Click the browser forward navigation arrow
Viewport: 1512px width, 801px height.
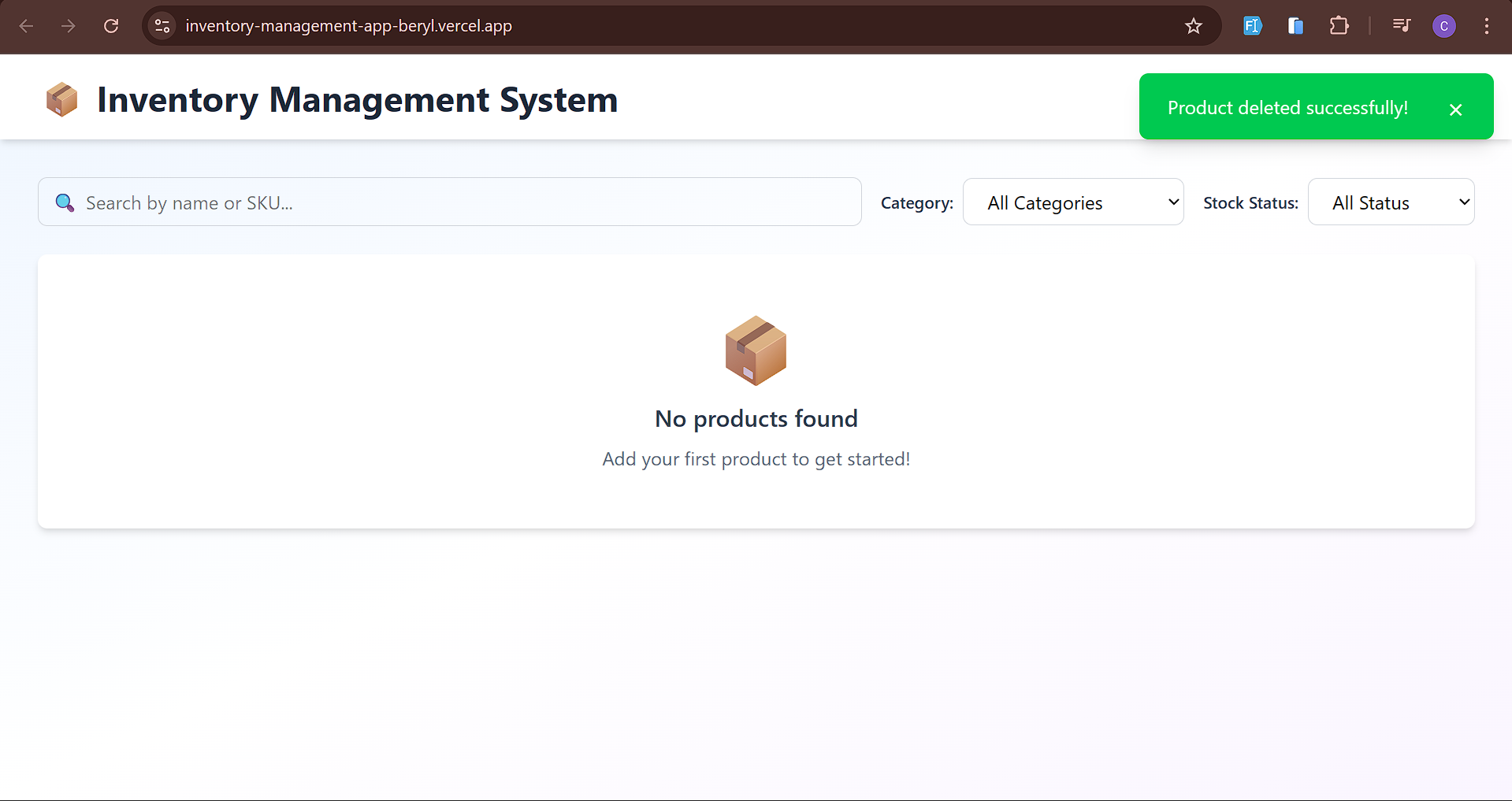click(69, 26)
